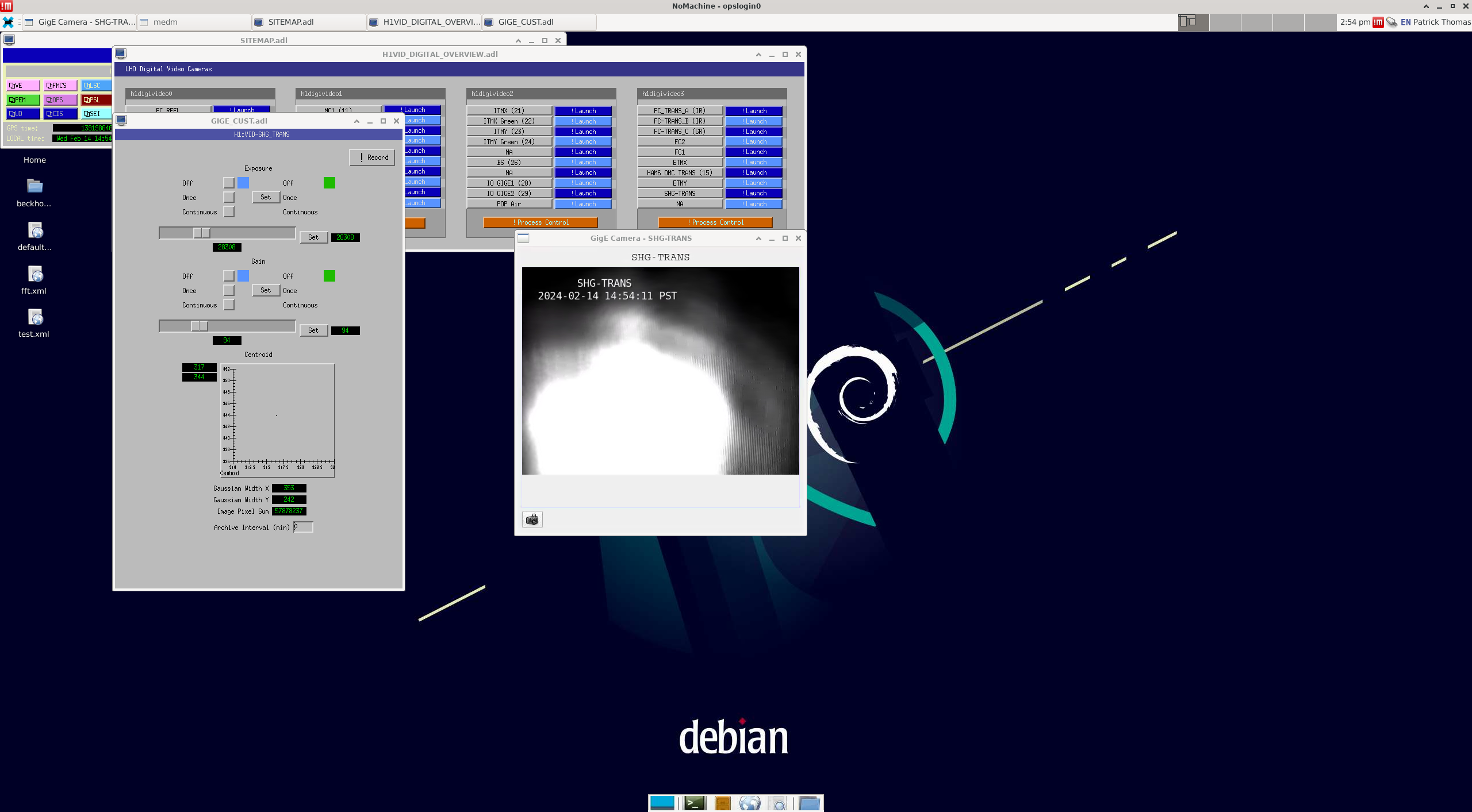Open the file cabinet dock icon

click(x=722, y=803)
